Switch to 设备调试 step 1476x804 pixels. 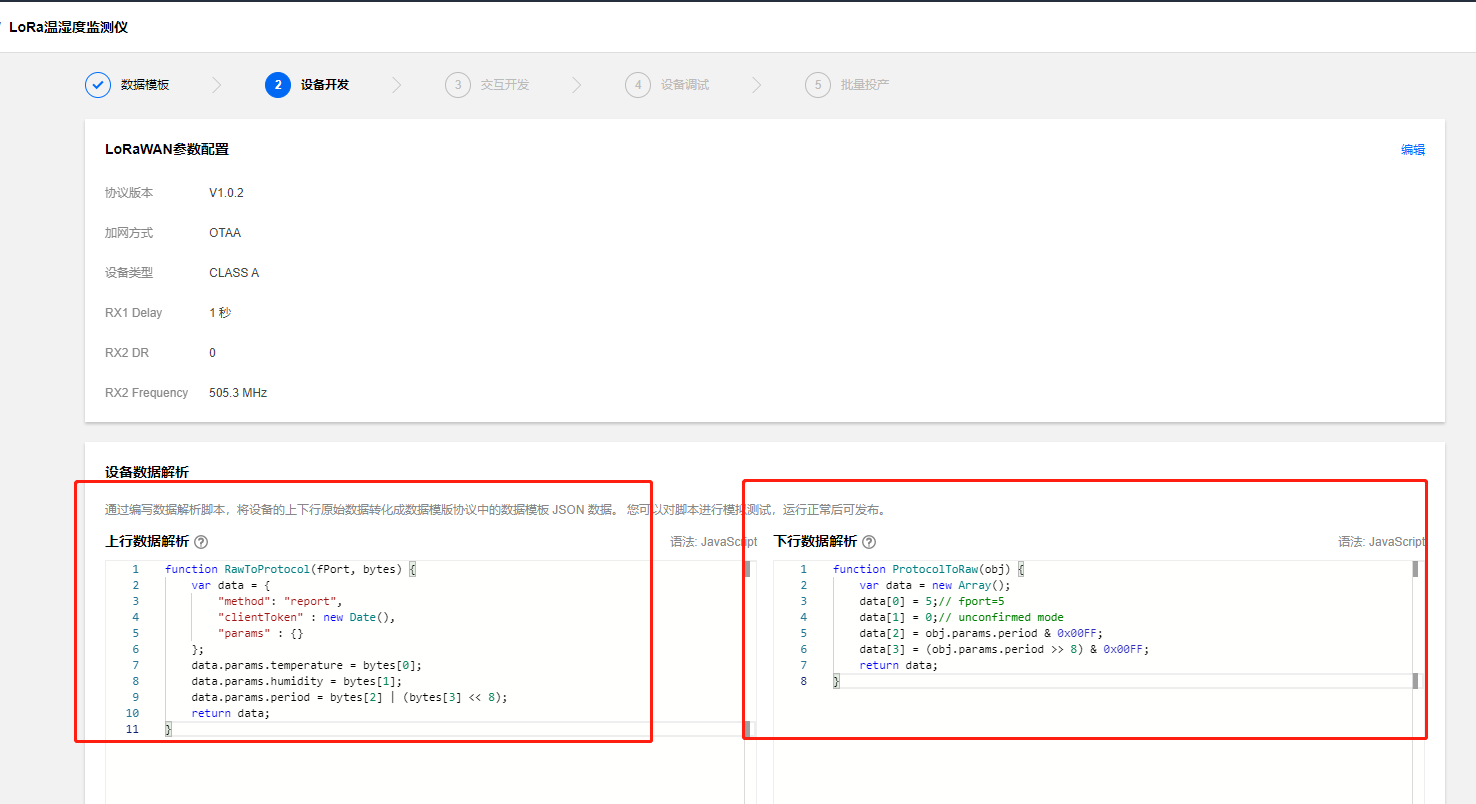[685, 85]
